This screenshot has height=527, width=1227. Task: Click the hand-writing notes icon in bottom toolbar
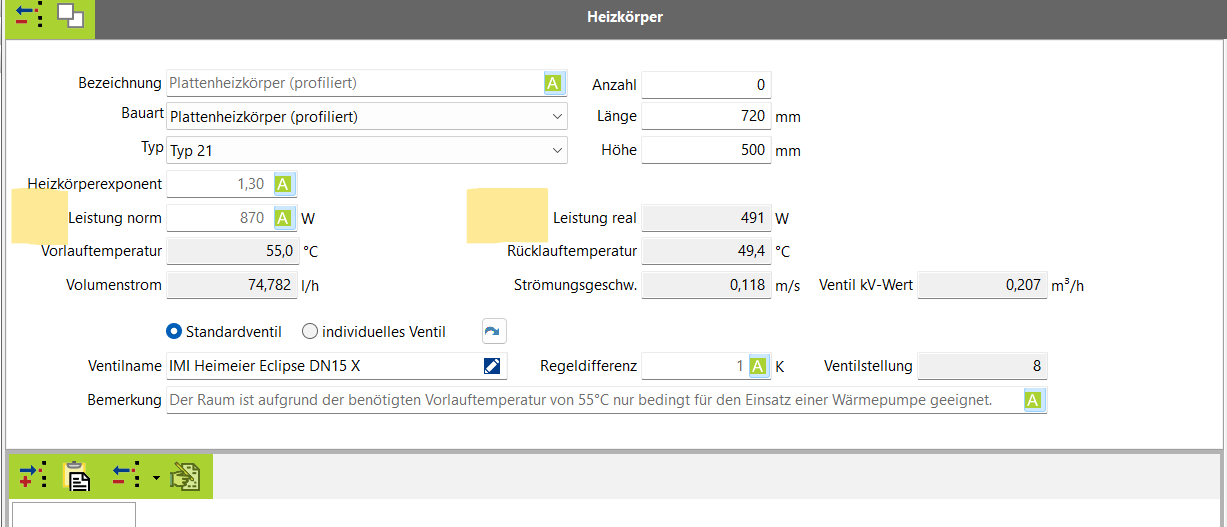point(185,476)
